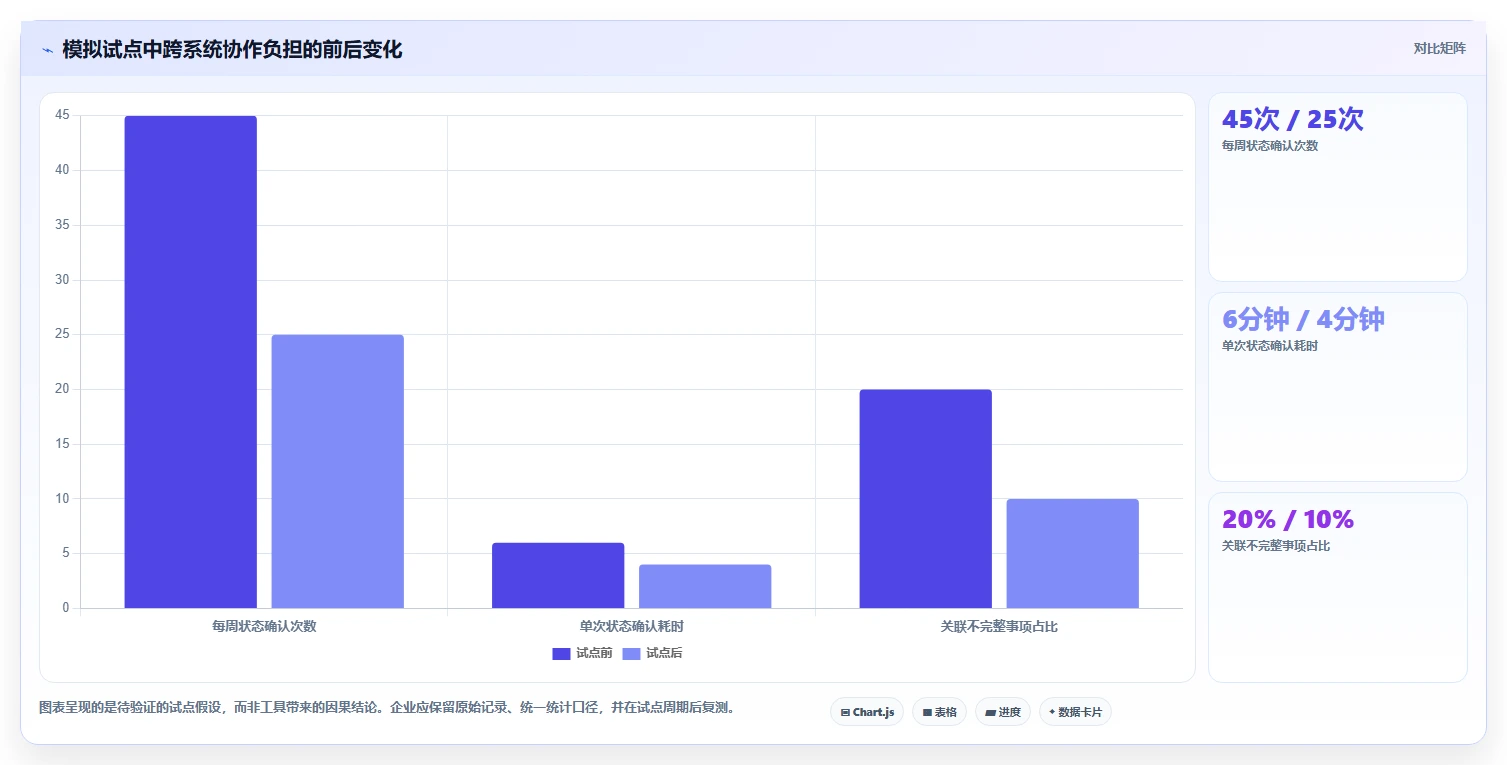Click the 试点后 bar for 关联不完整事项占比
1507x765 pixels.
[1073, 553]
